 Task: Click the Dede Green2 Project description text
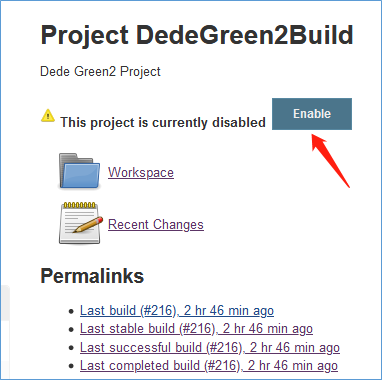click(x=100, y=72)
